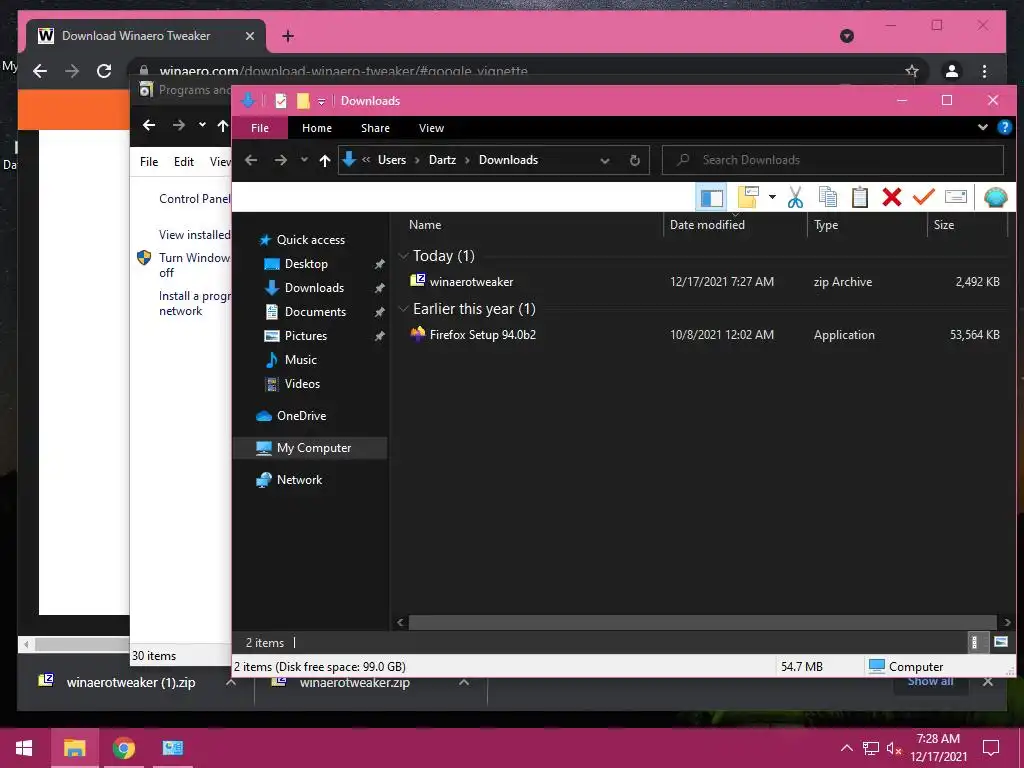This screenshot has width=1024, height=768.
Task: Switch to large icons view in the status bar
Action: (1000, 643)
